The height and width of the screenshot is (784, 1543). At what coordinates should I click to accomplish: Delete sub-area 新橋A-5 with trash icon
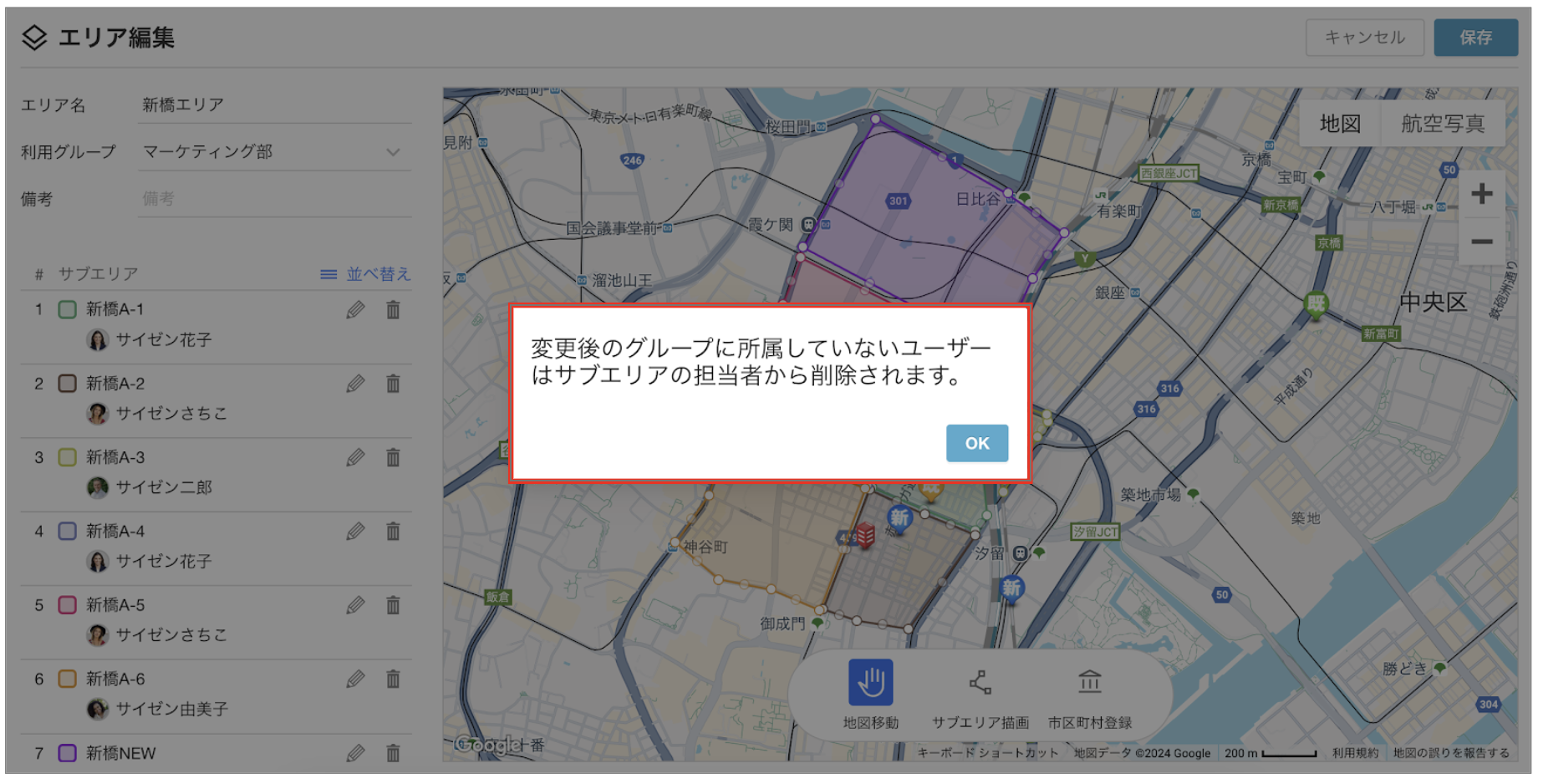click(x=393, y=605)
